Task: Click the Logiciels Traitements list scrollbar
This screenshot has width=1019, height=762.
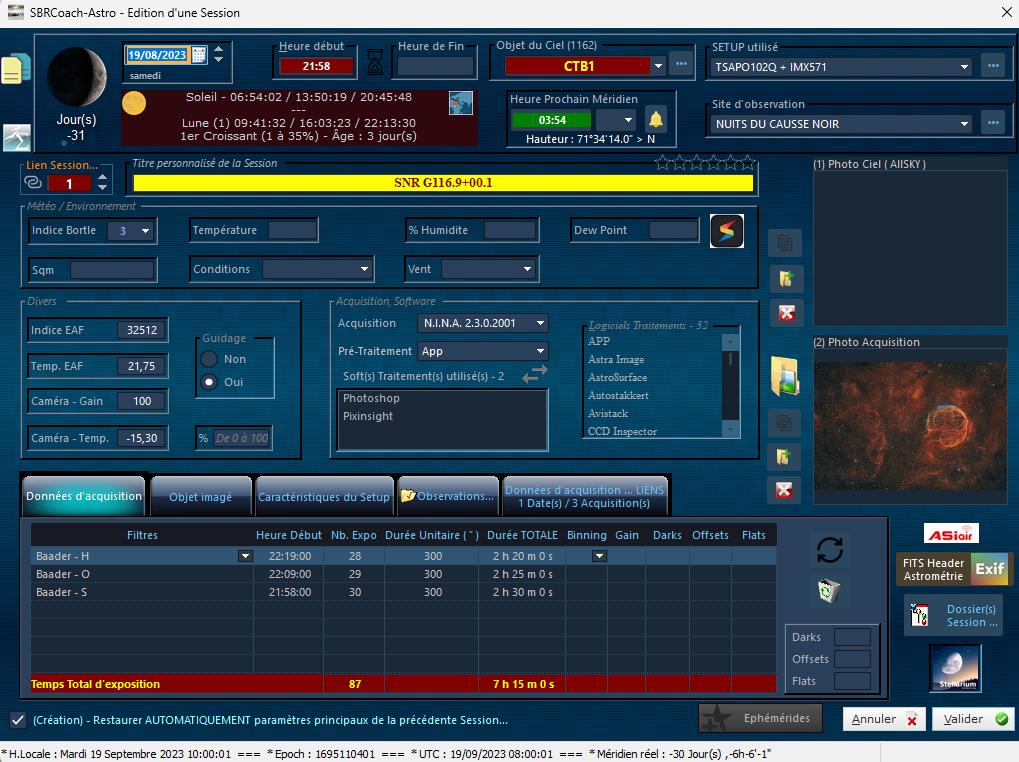Action: tap(730, 385)
